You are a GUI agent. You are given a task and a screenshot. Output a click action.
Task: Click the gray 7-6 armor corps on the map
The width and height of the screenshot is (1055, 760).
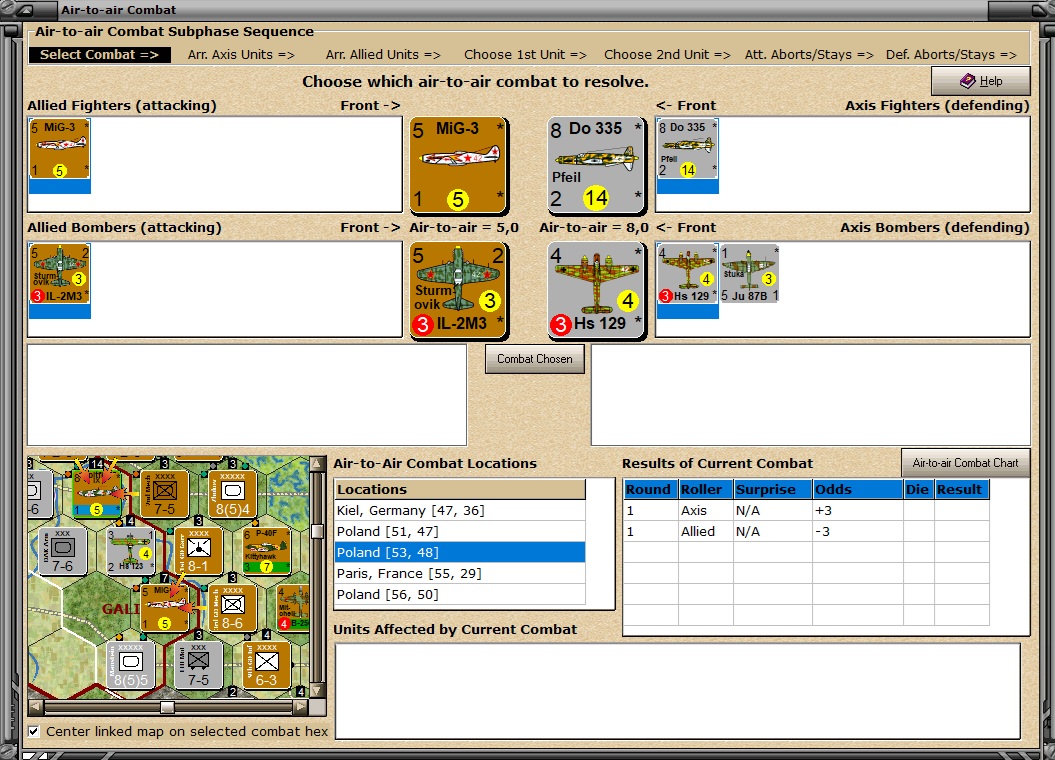(62, 551)
